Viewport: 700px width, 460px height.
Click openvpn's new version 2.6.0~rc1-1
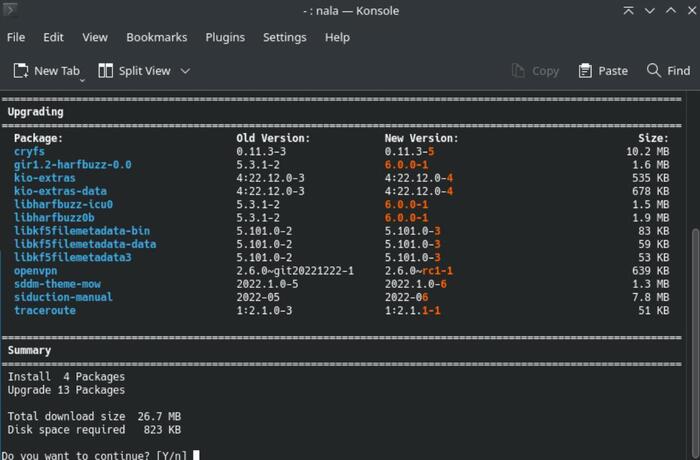coord(419,271)
